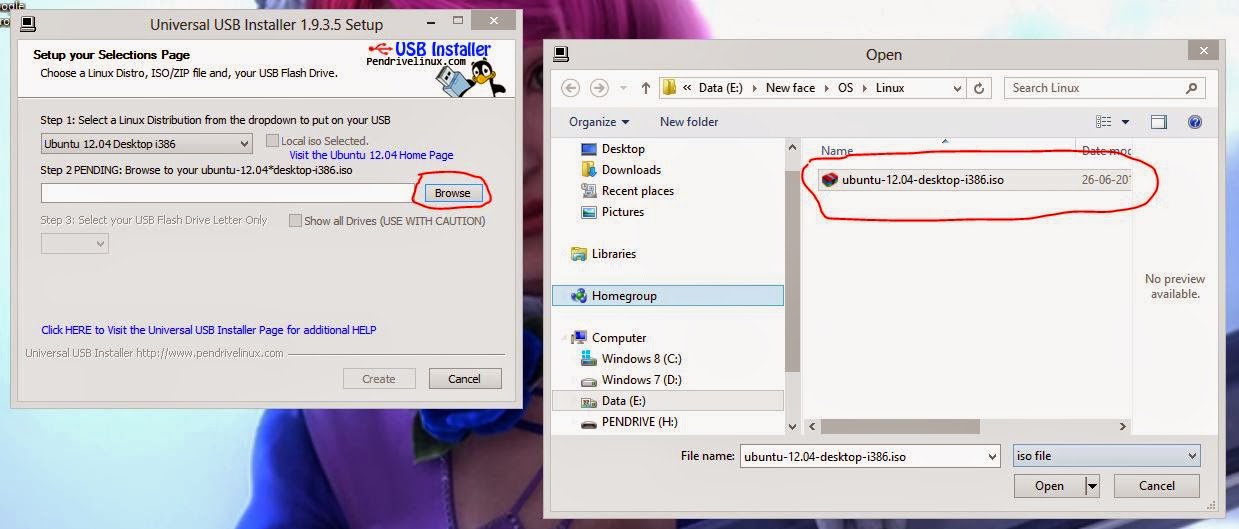The height and width of the screenshot is (529, 1239).
Task: Click the disabled Create button in installer
Action: pyautogui.click(x=379, y=379)
